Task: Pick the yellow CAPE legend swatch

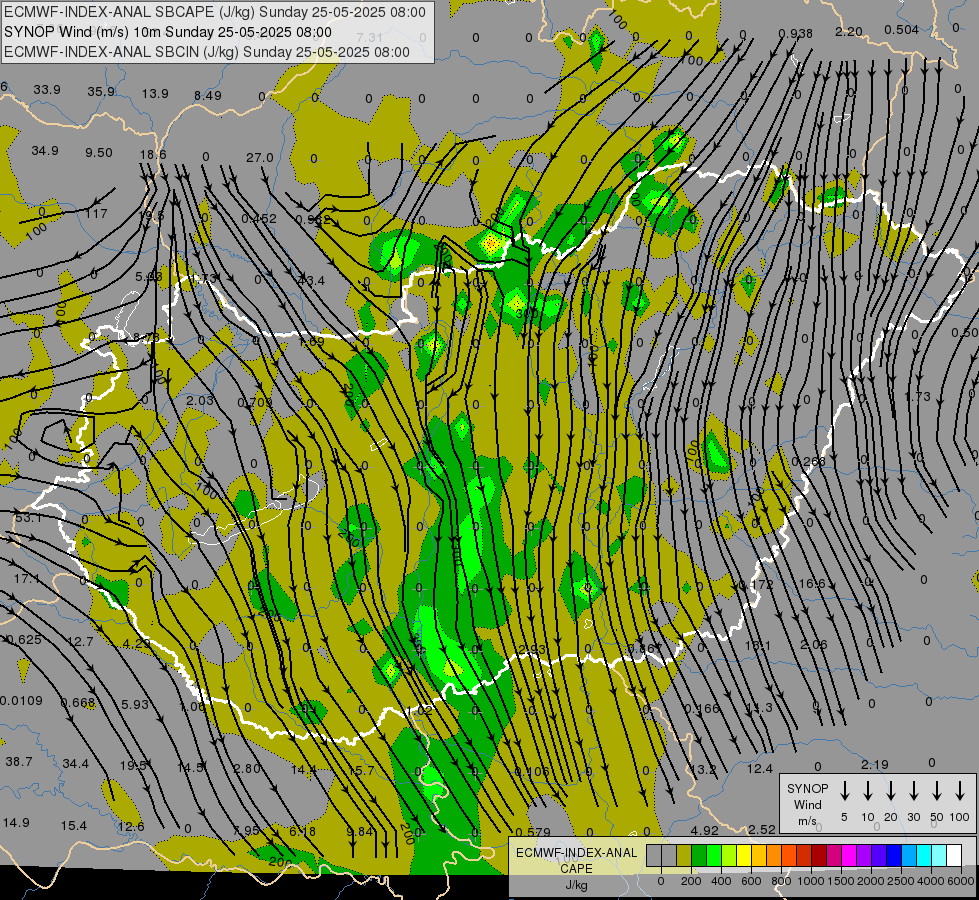Action: 744,856
